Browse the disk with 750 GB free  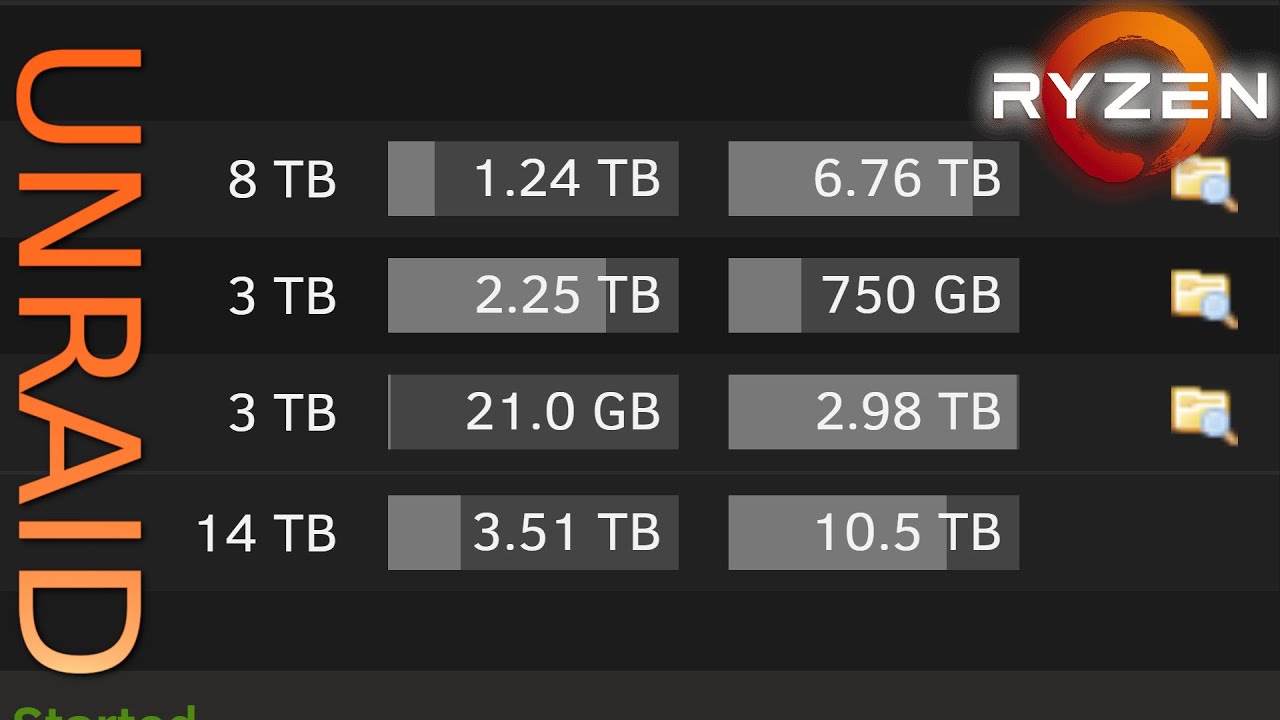1203,298
